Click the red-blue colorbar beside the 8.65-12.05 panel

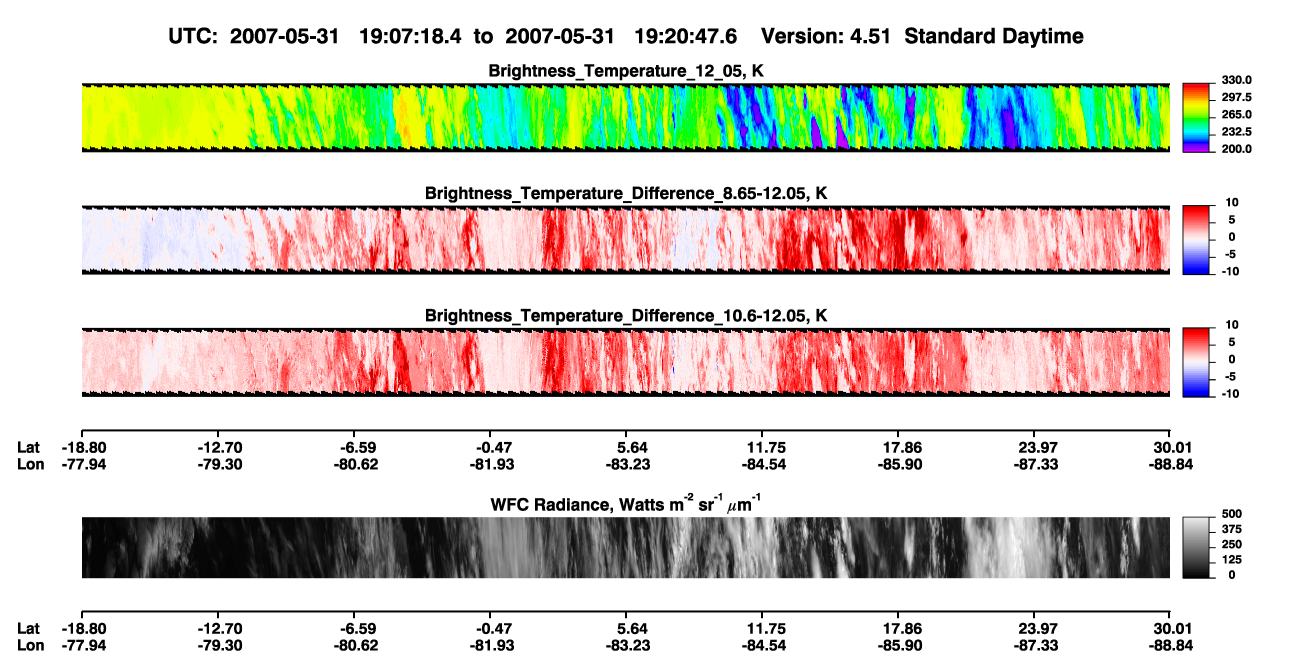[1196, 240]
